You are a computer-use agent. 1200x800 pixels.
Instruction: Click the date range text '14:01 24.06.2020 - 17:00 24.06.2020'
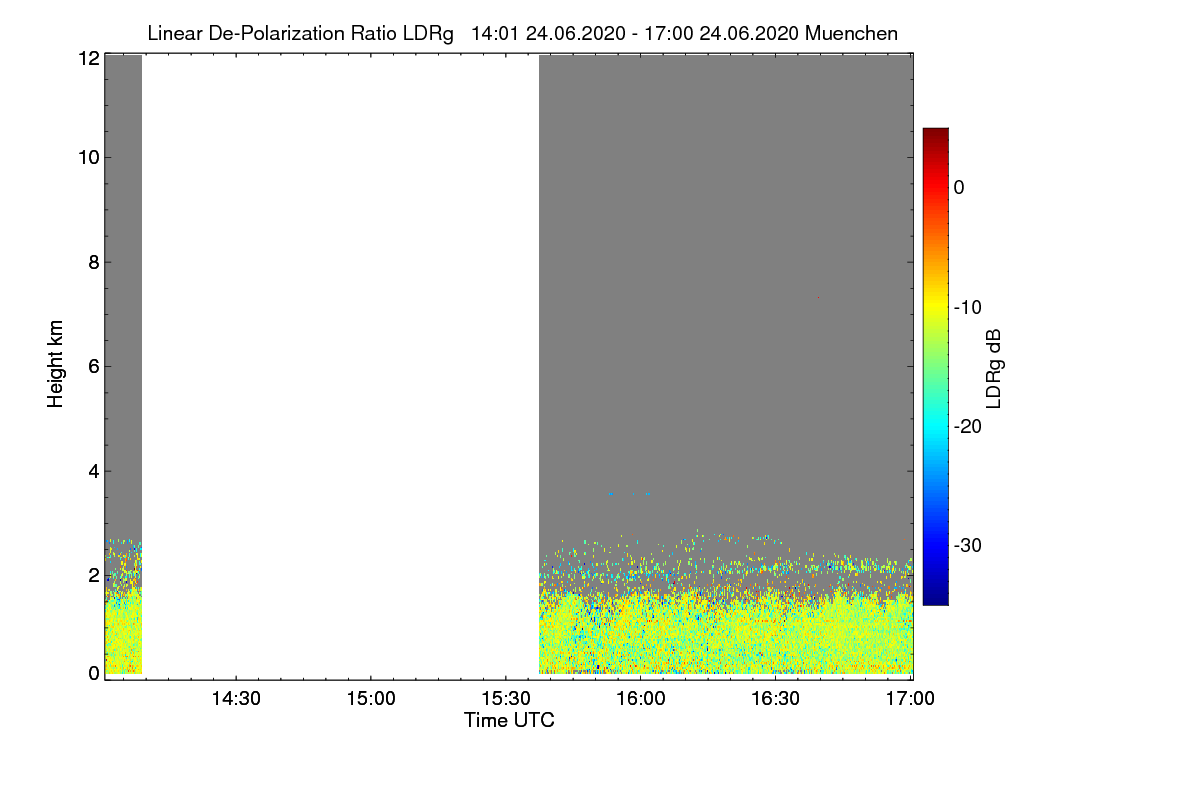pyautogui.click(x=634, y=33)
